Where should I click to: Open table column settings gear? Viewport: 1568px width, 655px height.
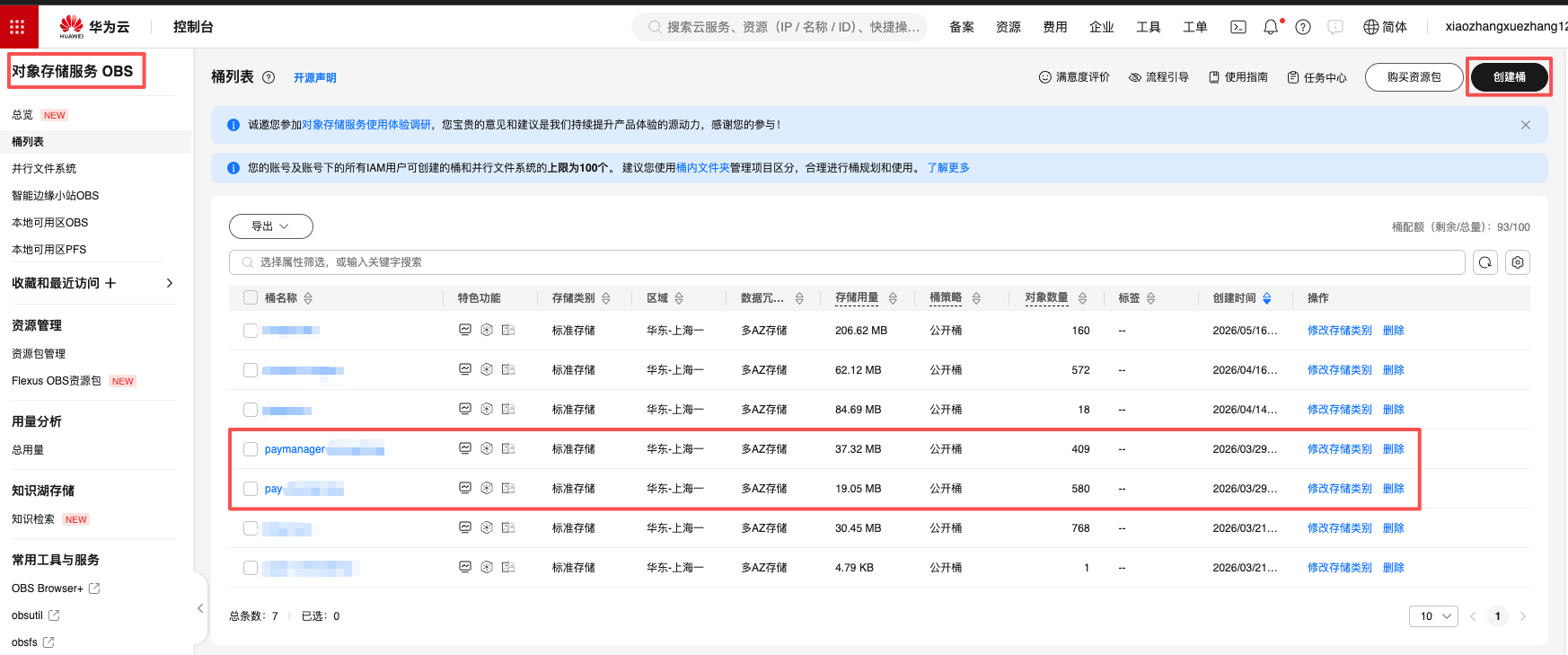1518,262
